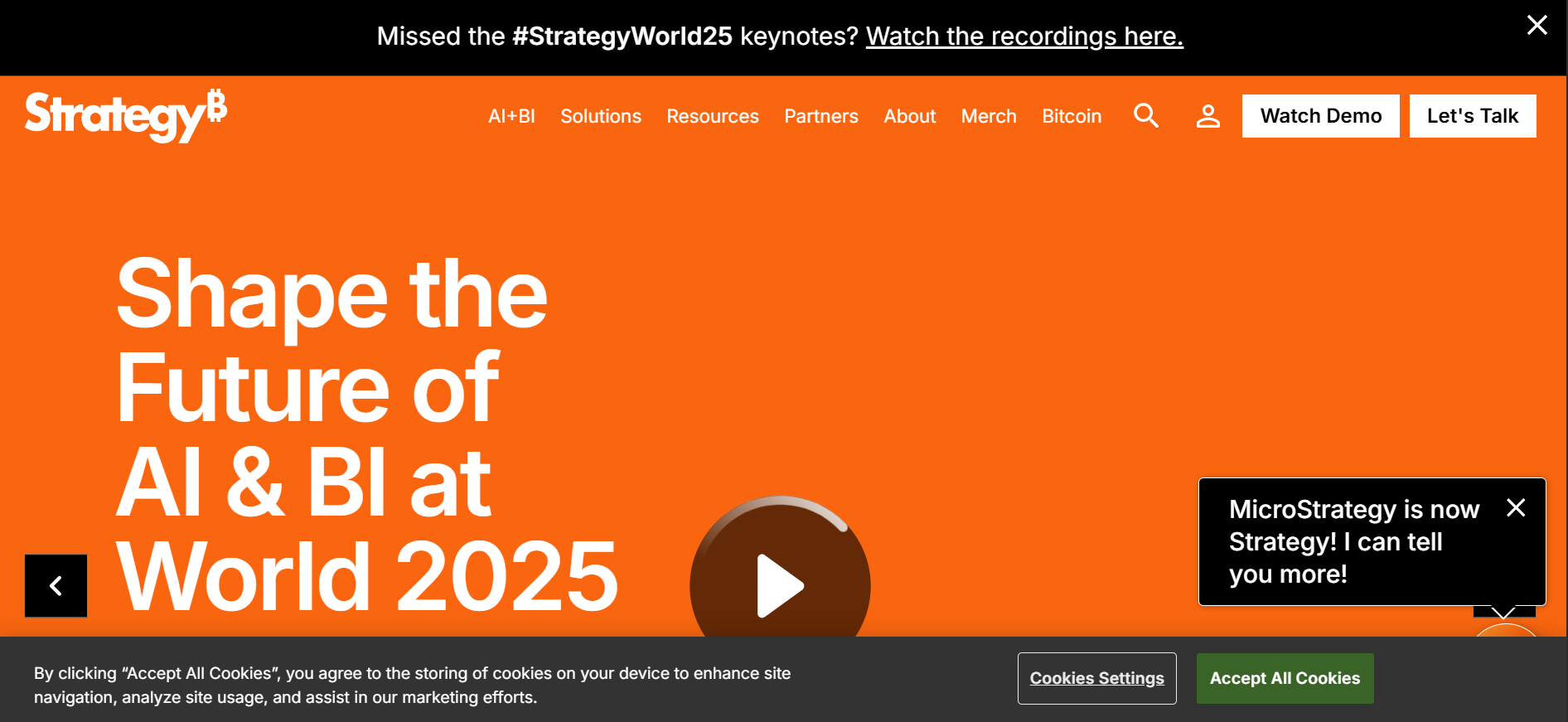1568x722 pixels.
Task: Open Cookies Settings
Action: click(x=1097, y=678)
